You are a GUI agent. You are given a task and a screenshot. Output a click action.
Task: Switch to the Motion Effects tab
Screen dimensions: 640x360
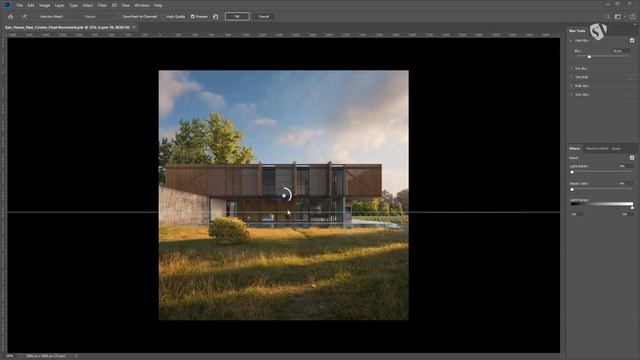(x=597, y=149)
